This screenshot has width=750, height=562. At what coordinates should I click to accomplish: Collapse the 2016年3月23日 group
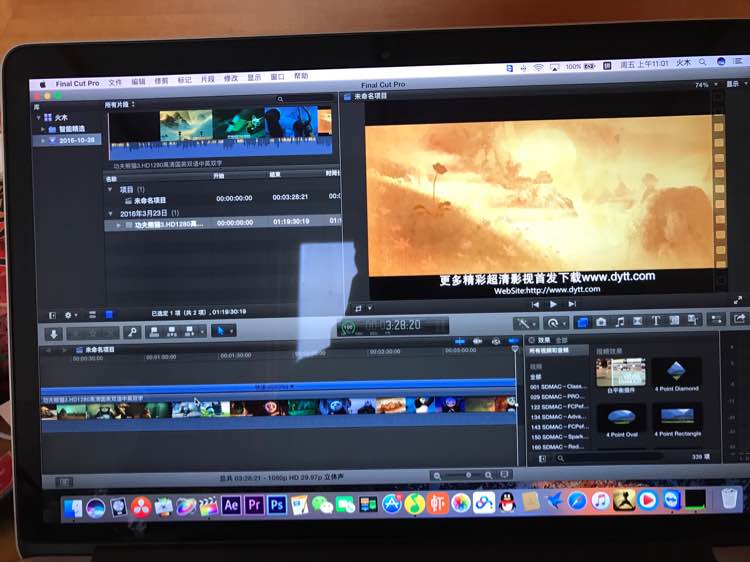pos(111,213)
